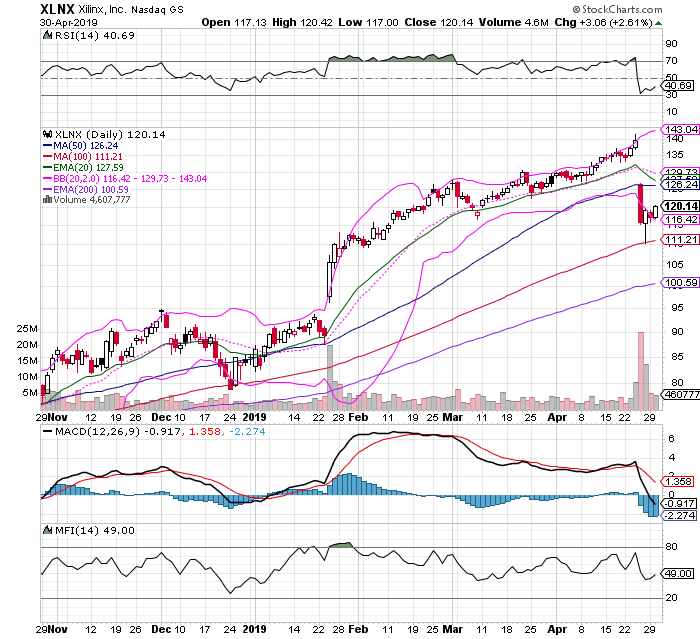Viewport: 700px width, 639px height.
Task: Click the -2.274 MACD histogram axis tag
Action: click(679, 515)
